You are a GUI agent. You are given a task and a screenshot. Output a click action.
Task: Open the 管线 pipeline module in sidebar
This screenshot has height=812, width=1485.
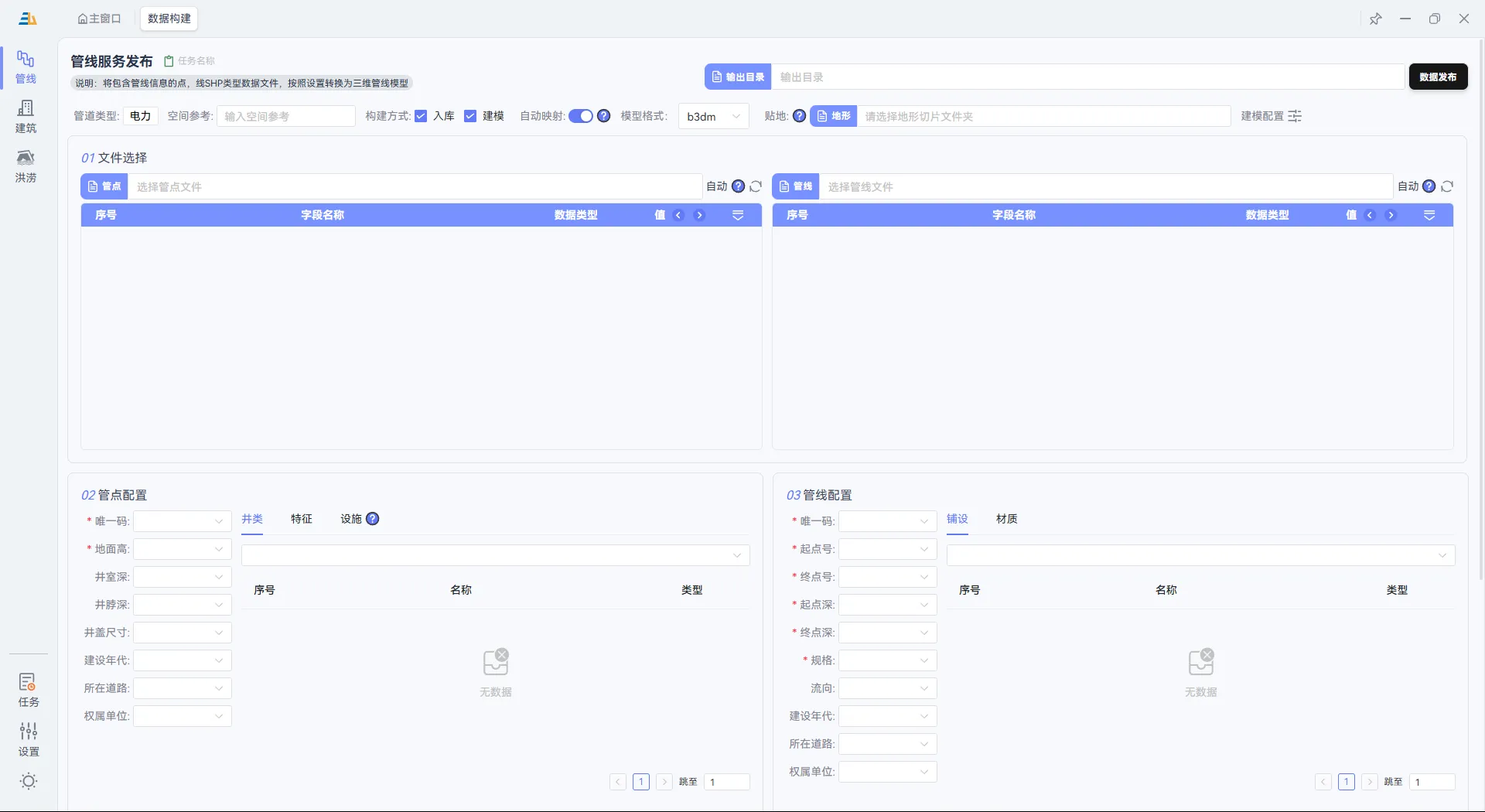tap(26, 67)
